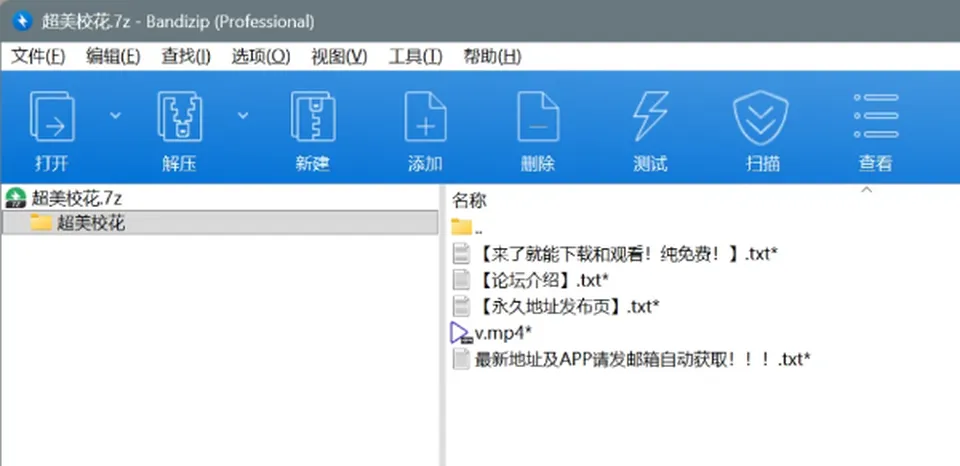Click the Delete (删除) file icon
960x466 pixels.
[538, 116]
